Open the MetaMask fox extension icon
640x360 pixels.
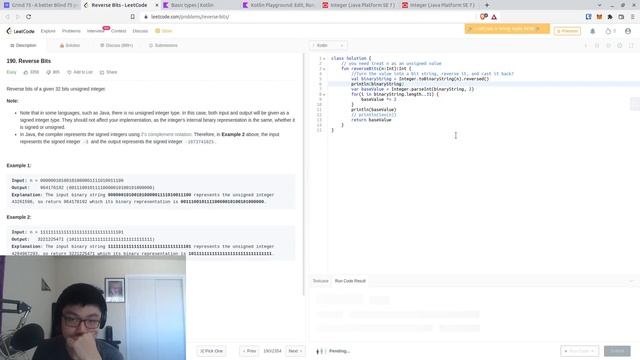[x=599, y=17]
